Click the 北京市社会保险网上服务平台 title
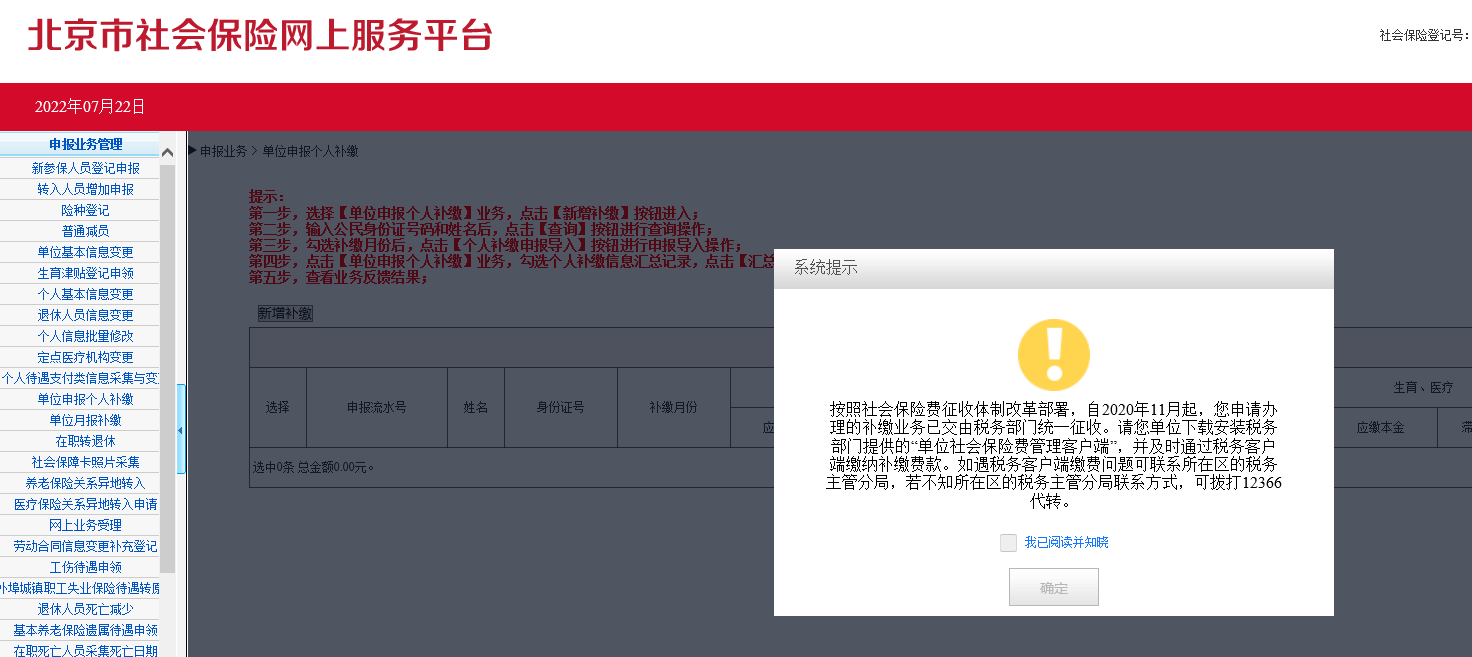This screenshot has height=657, width=1472. 261,35
